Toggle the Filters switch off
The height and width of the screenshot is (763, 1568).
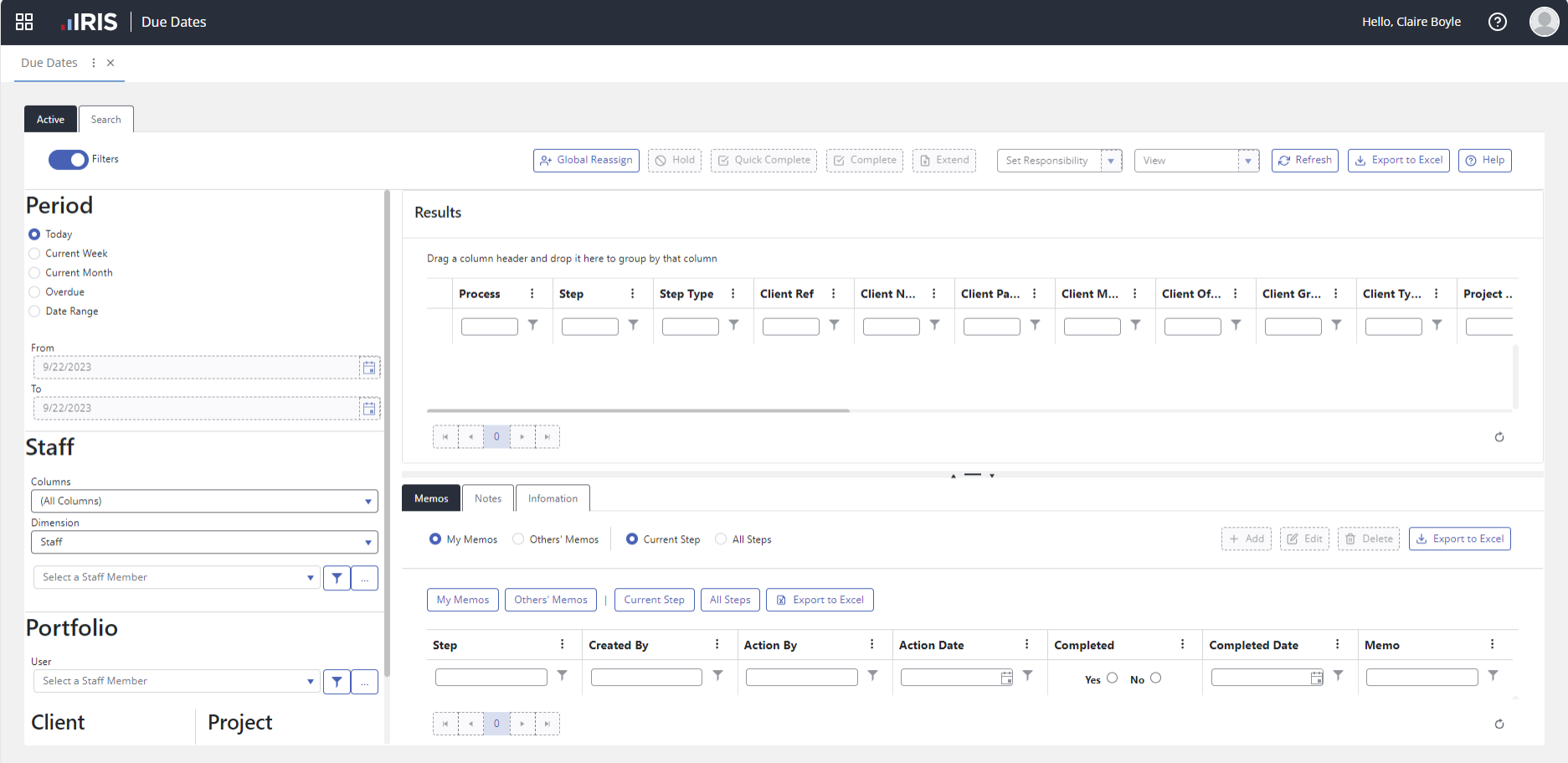click(x=68, y=159)
